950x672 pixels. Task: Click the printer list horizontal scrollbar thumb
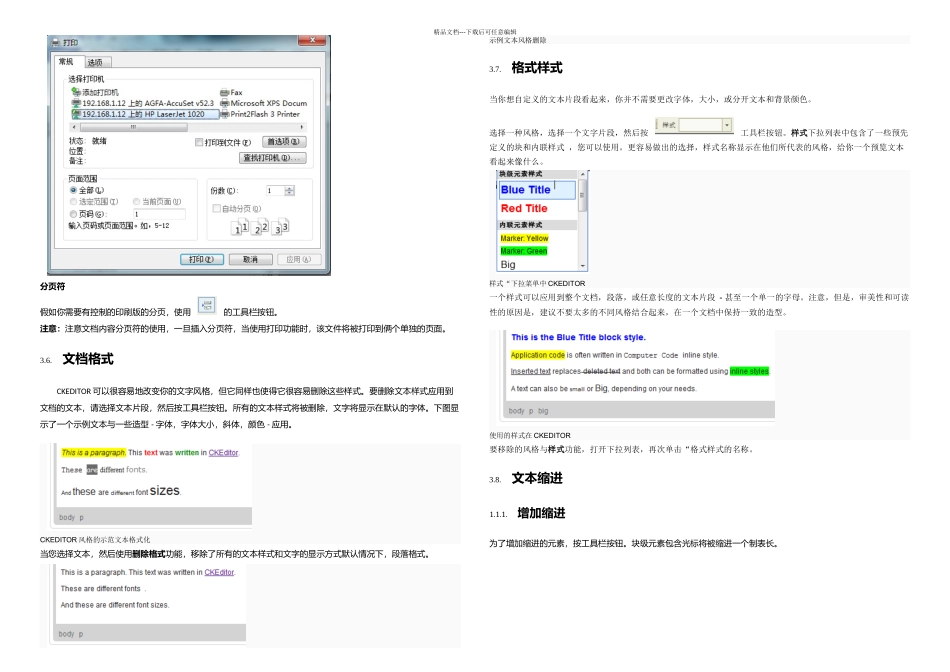pos(133,127)
